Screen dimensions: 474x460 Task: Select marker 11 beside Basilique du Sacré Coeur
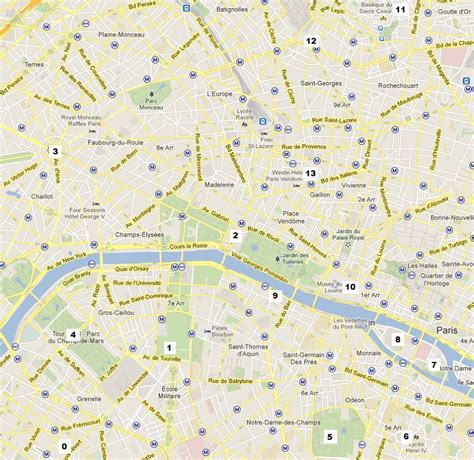(x=400, y=10)
